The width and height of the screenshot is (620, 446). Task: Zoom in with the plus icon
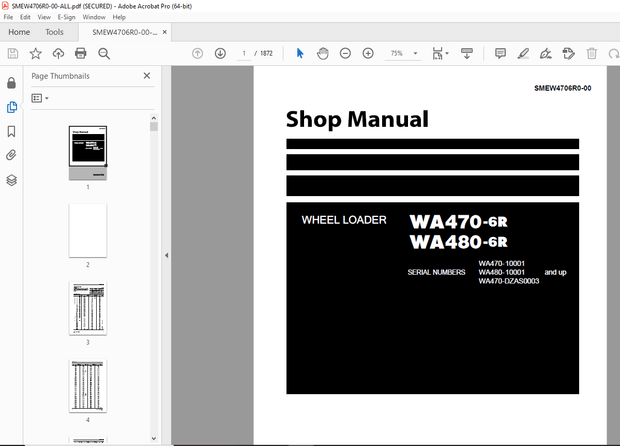click(x=368, y=53)
